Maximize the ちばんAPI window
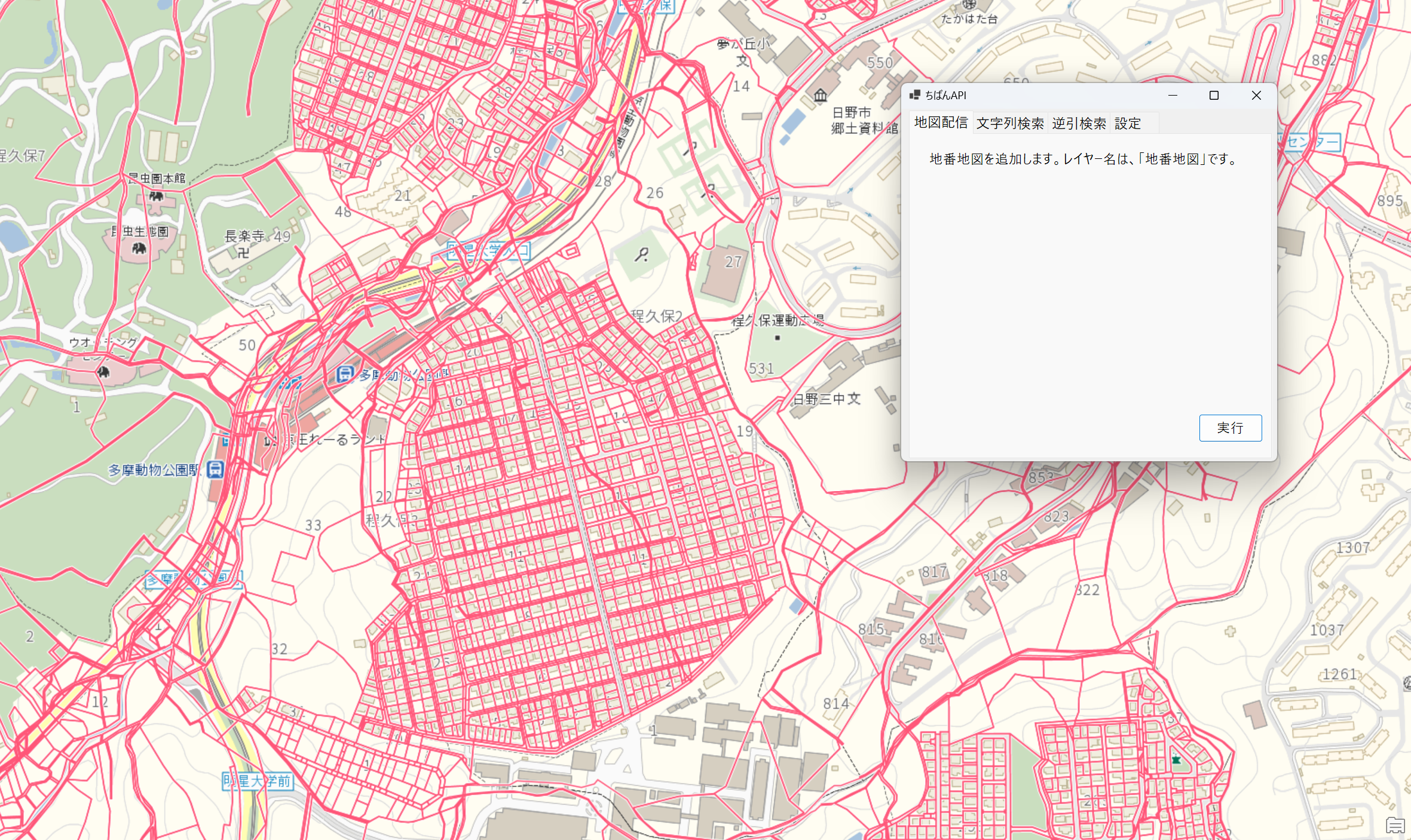The width and height of the screenshot is (1411, 840). (1214, 96)
